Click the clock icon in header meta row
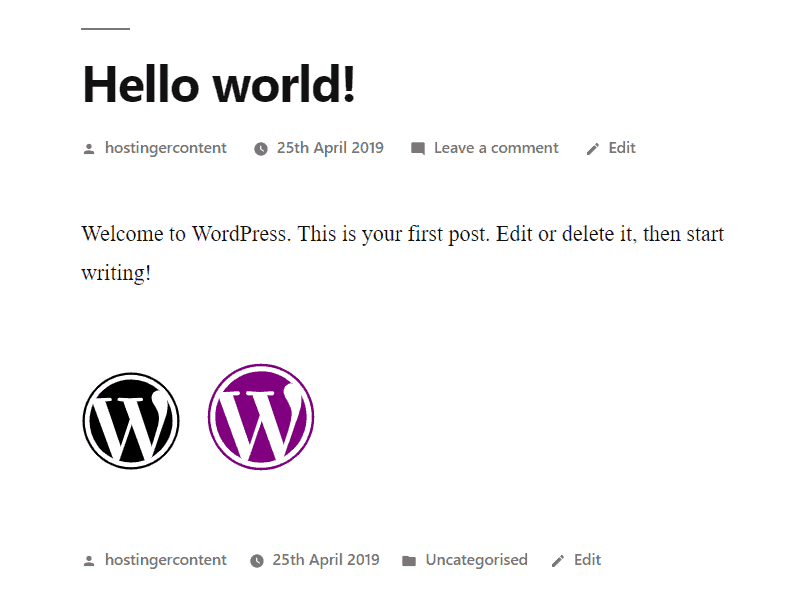 [x=261, y=149]
